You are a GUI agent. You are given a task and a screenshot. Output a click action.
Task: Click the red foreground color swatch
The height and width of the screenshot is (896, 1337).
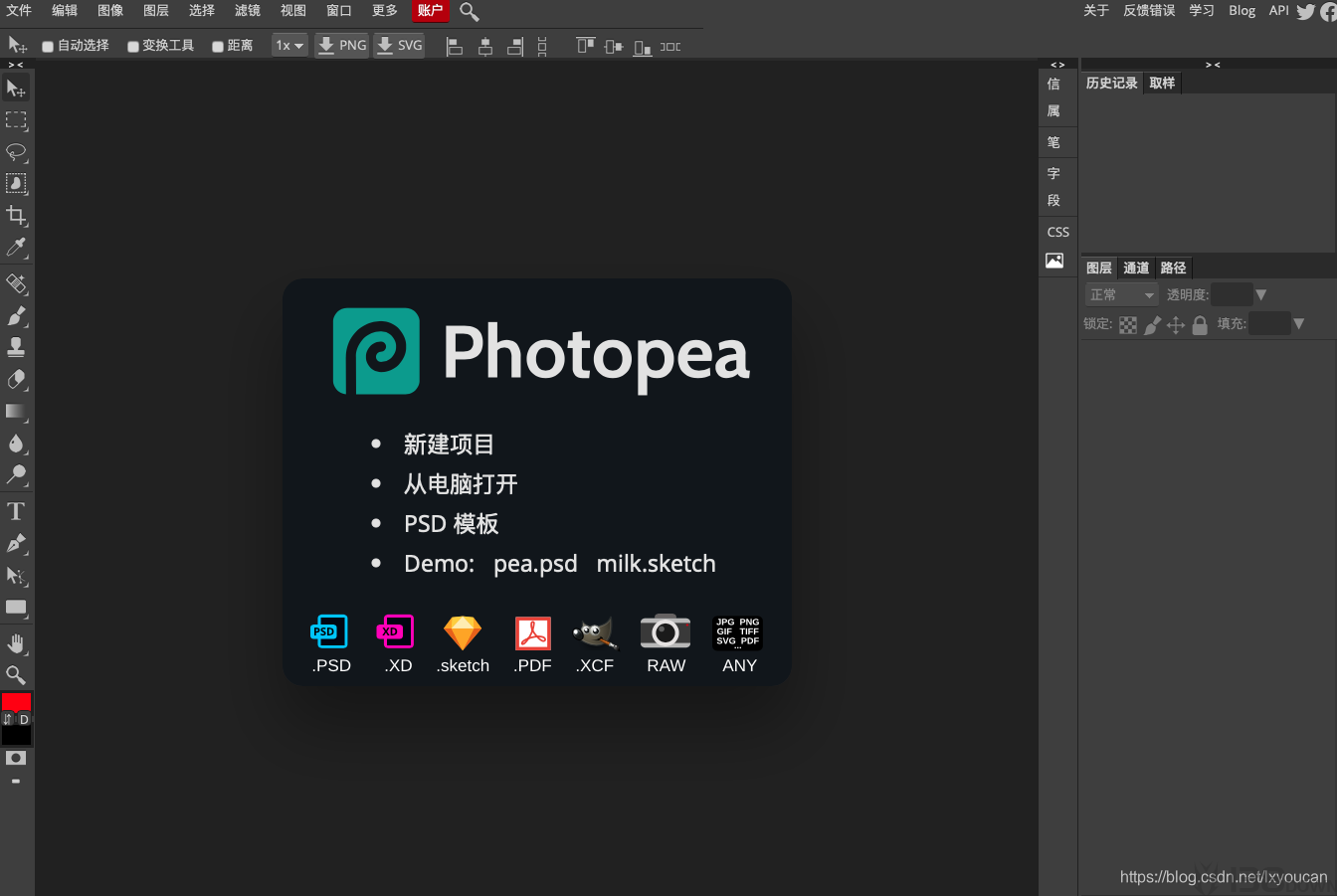(16, 702)
